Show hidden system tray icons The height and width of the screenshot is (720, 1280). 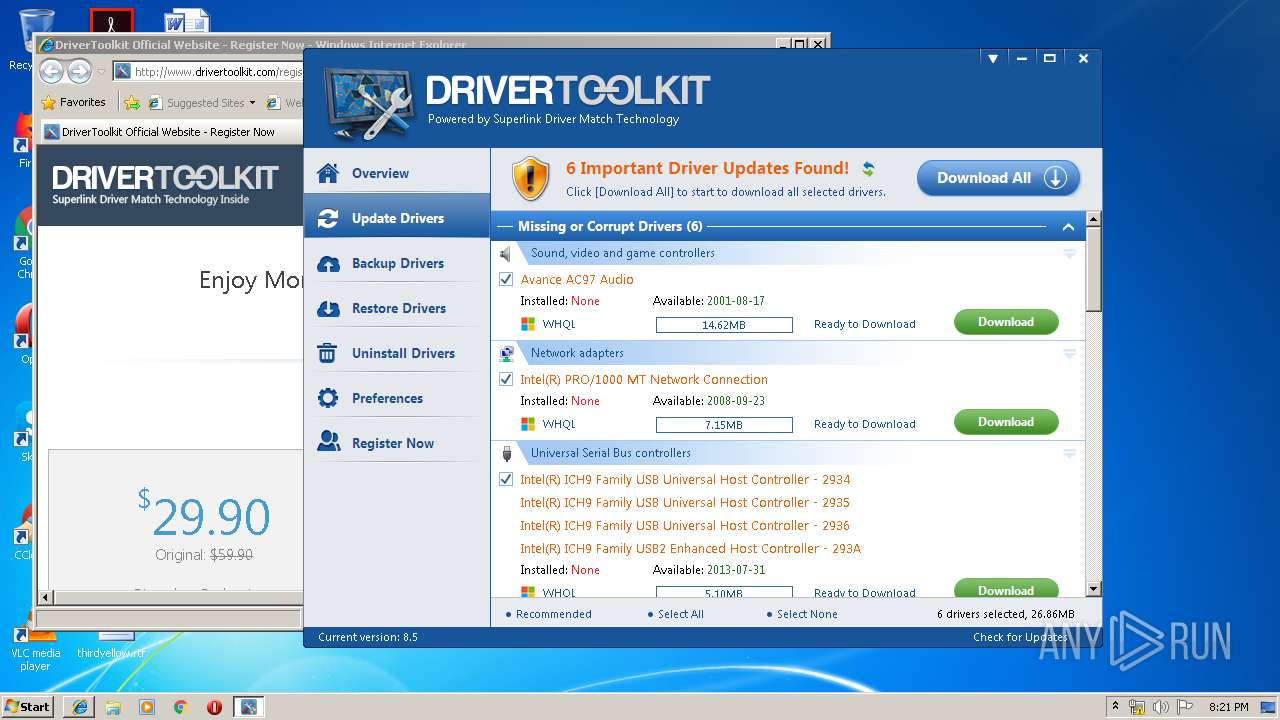point(1116,707)
